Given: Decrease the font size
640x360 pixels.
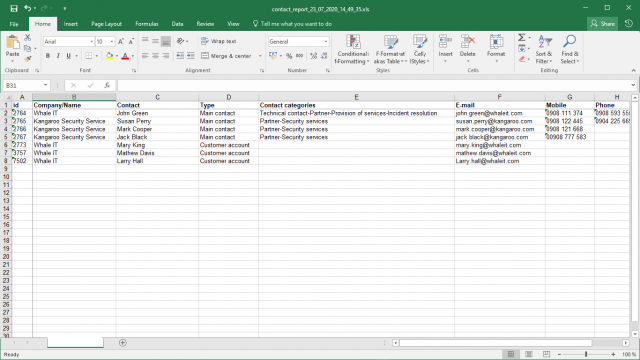Looking at the screenshot, I should click(131, 42).
